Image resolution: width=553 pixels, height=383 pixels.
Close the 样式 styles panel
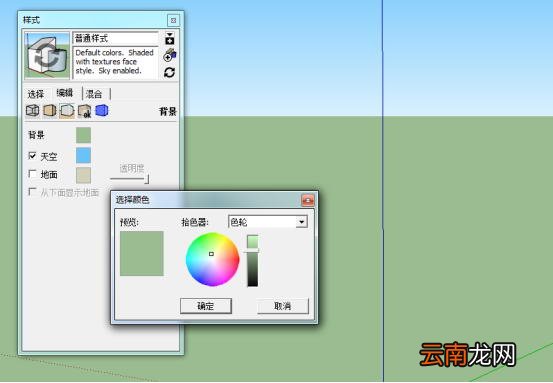click(x=173, y=20)
